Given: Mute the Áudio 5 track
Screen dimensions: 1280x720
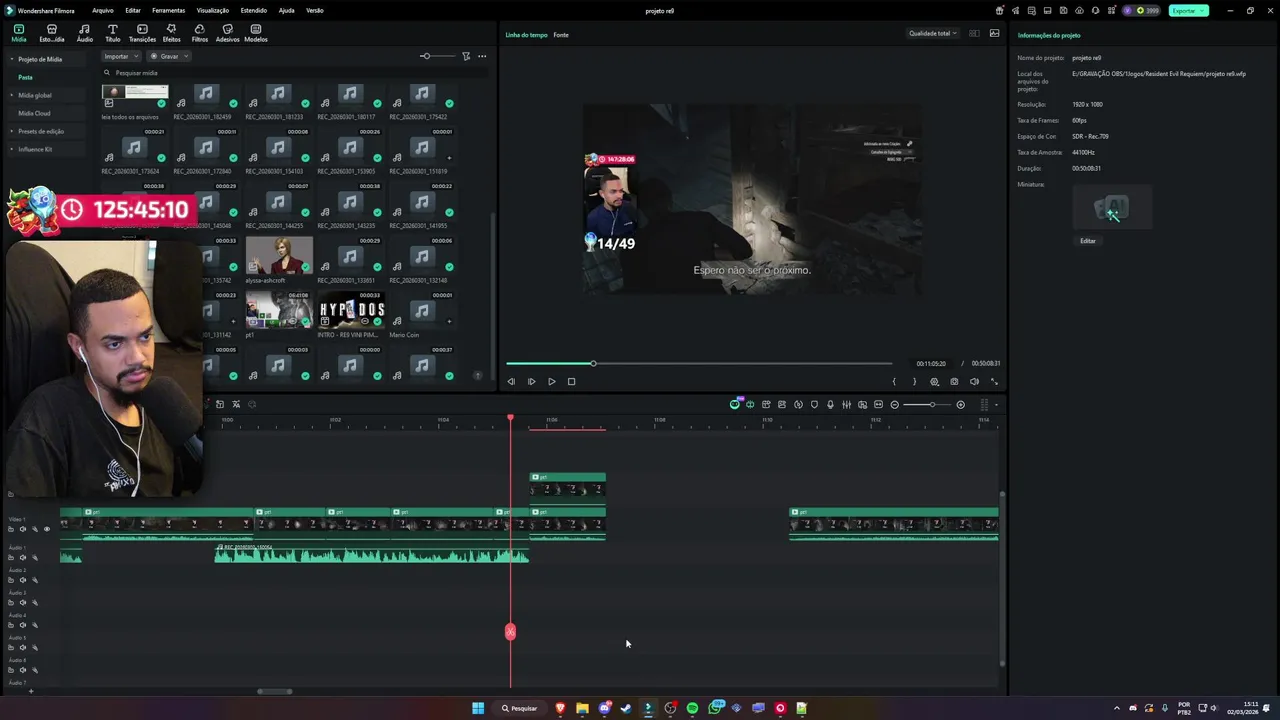Looking at the screenshot, I should click(22, 647).
